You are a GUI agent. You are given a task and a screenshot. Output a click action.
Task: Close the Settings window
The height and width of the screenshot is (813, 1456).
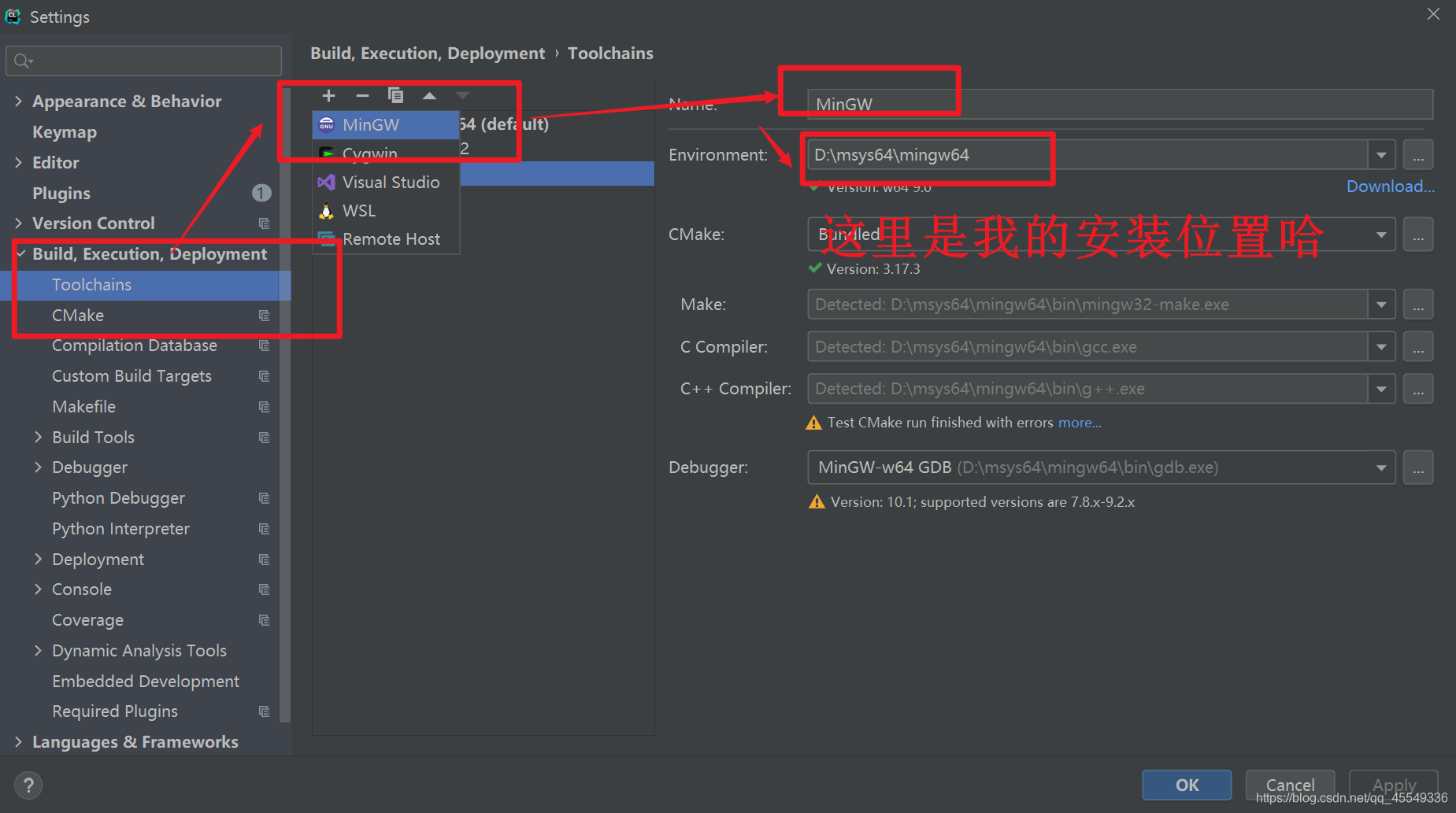pyautogui.click(x=1433, y=14)
